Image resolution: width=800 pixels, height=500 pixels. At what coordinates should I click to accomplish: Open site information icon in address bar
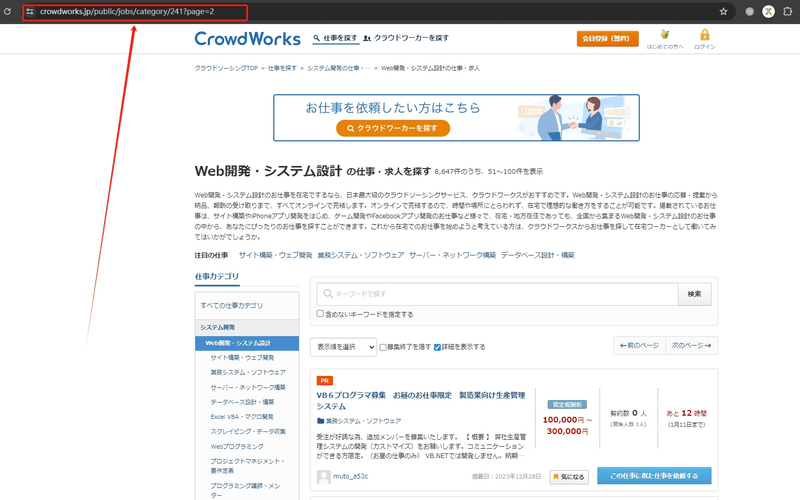point(30,11)
